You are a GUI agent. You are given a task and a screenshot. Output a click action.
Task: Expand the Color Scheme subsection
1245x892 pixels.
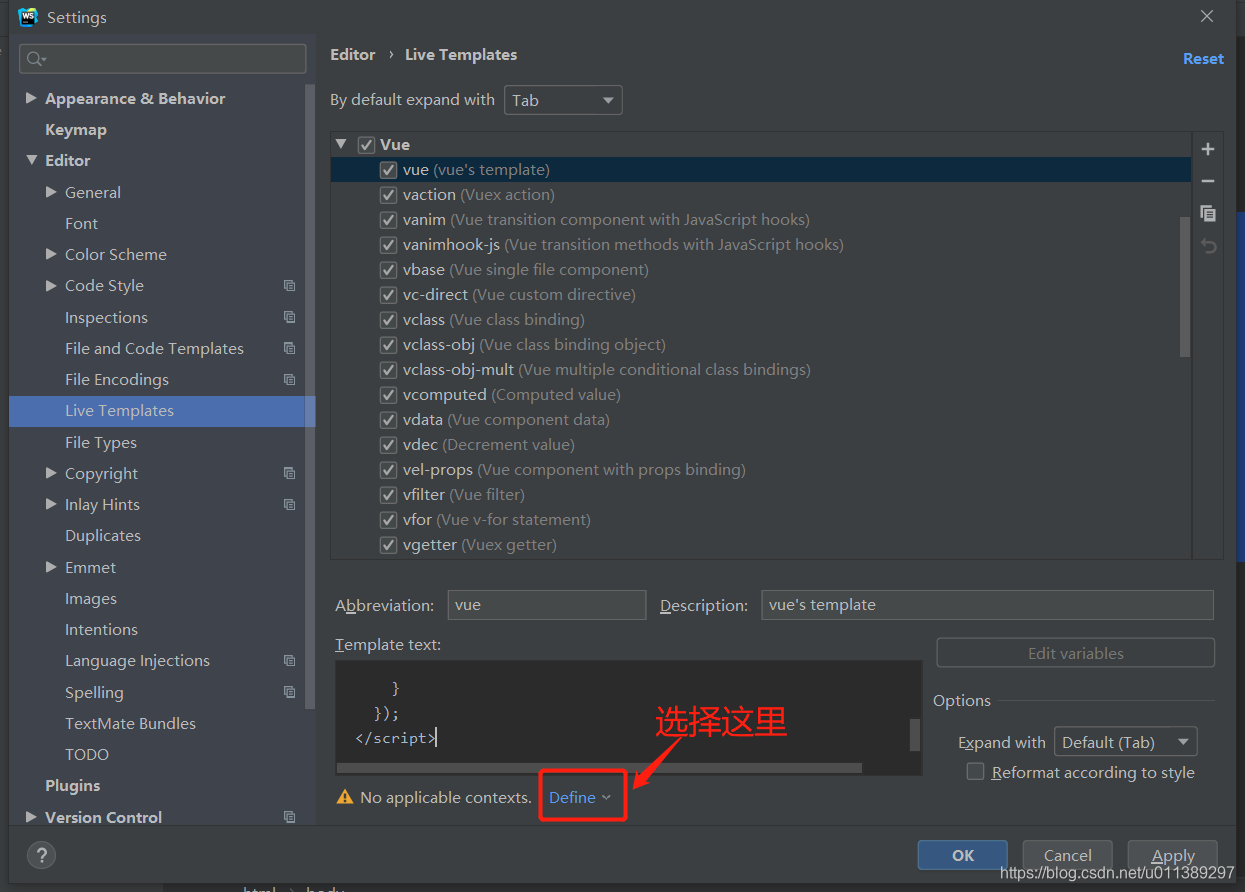tap(51, 254)
